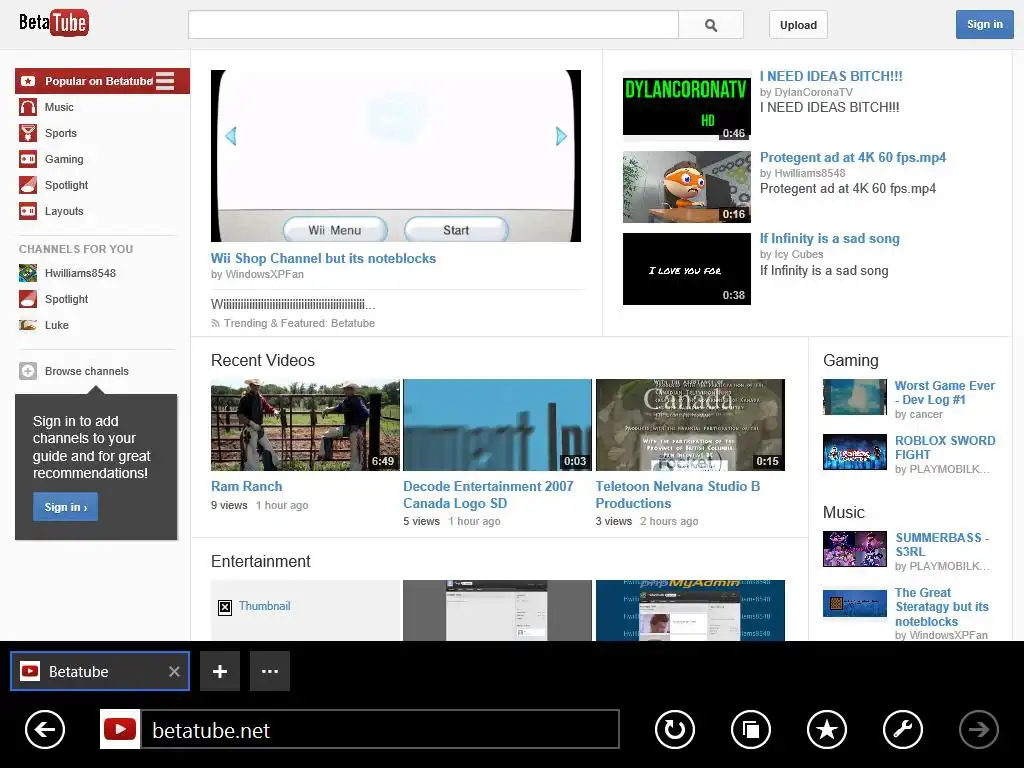
Task: Open the page tools wrench icon
Action: coord(903,729)
